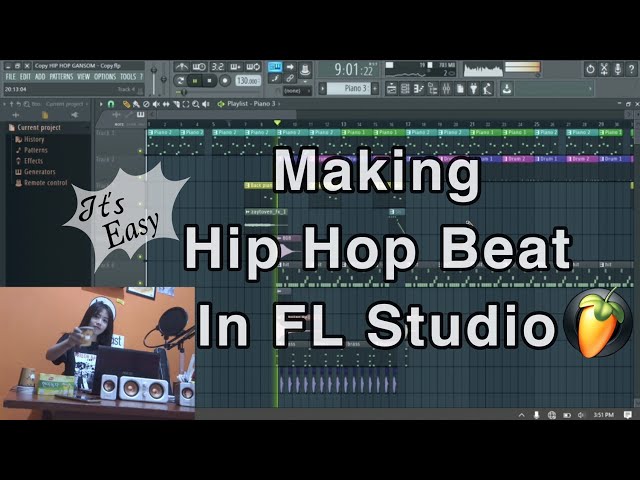Toggle the playlist magnet snap icon
The height and width of the screenshot is (480, 640).
tap(111, 104)
